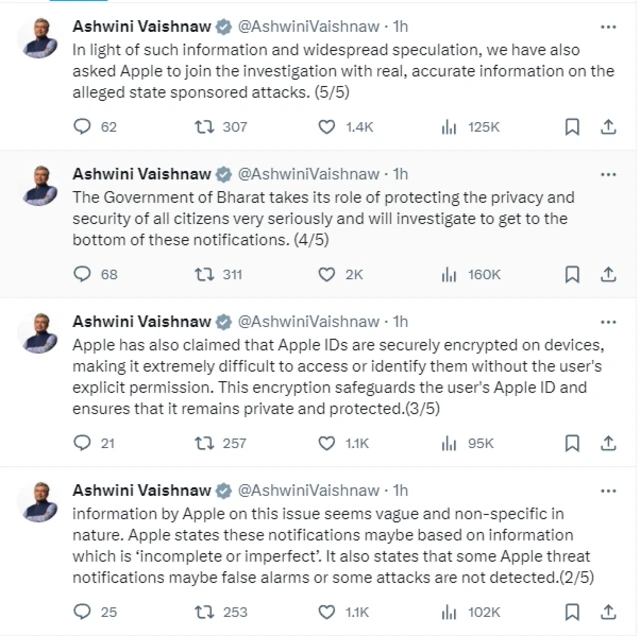Open more options menu on (5/5) tweet

(607, 26)
